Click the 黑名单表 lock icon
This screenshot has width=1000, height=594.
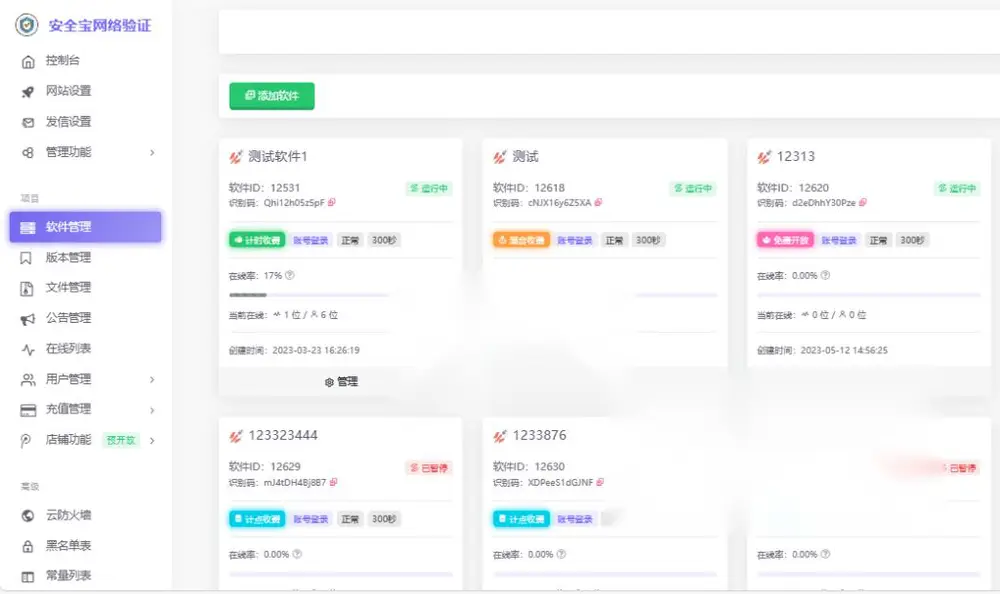[28, 546]
